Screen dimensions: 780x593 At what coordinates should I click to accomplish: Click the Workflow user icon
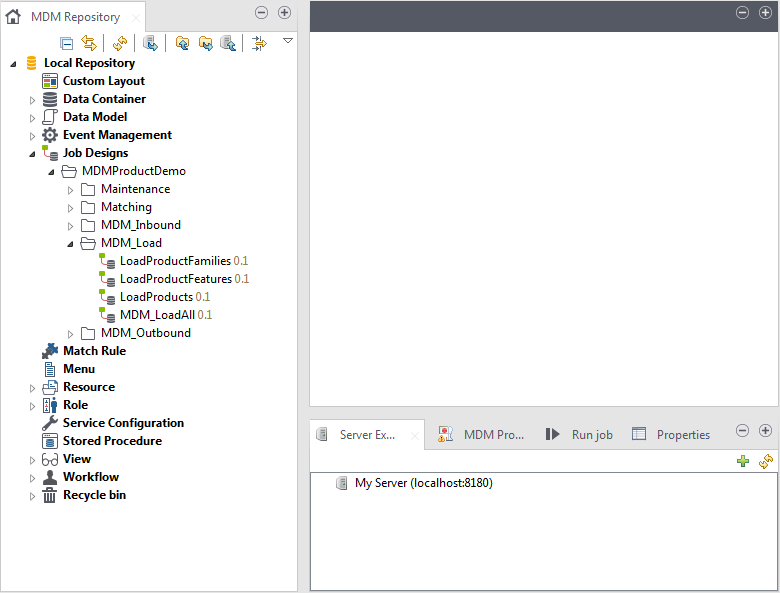pos(50,477)
